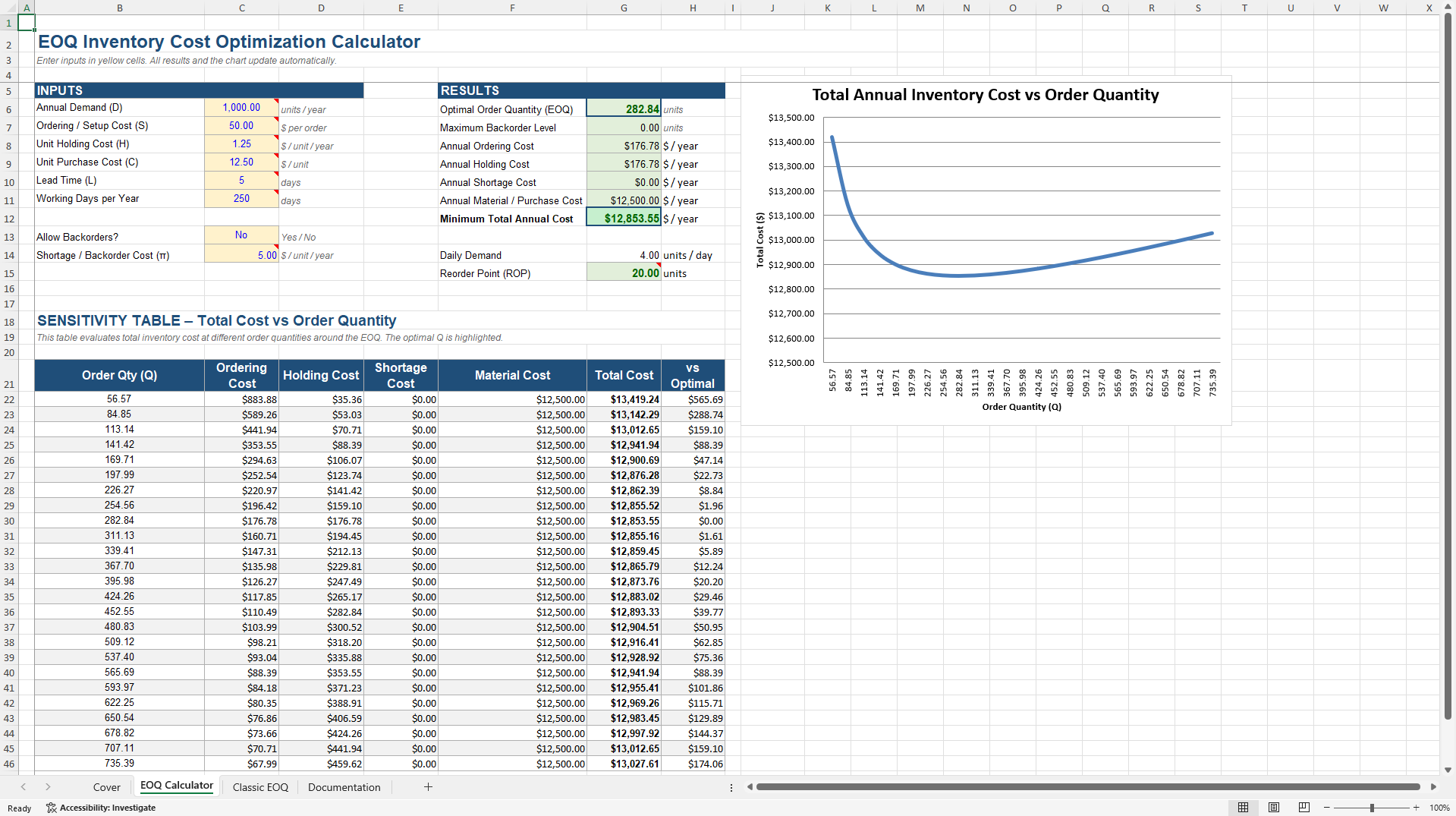This screenshot has height=816, width=1456.
Task: Add a new sheet with plus icon
Action: tap(428, 787)
